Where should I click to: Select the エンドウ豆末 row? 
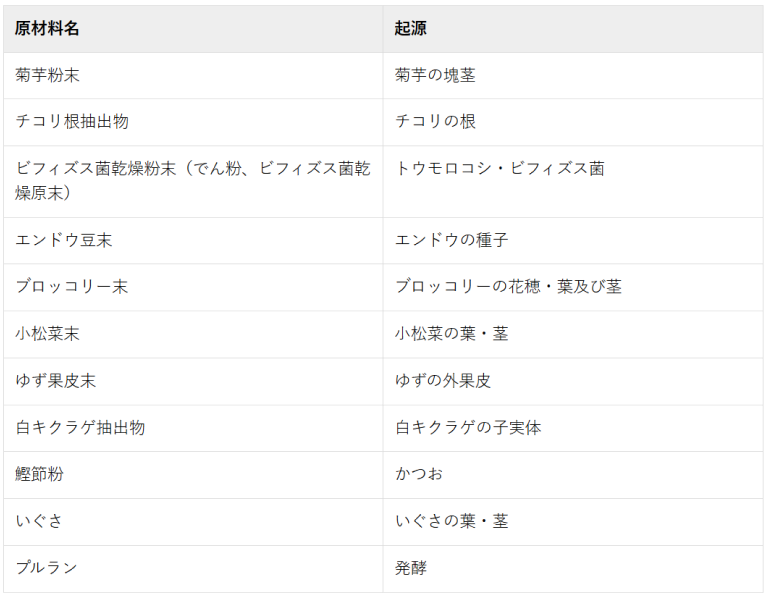coord(383,240)
